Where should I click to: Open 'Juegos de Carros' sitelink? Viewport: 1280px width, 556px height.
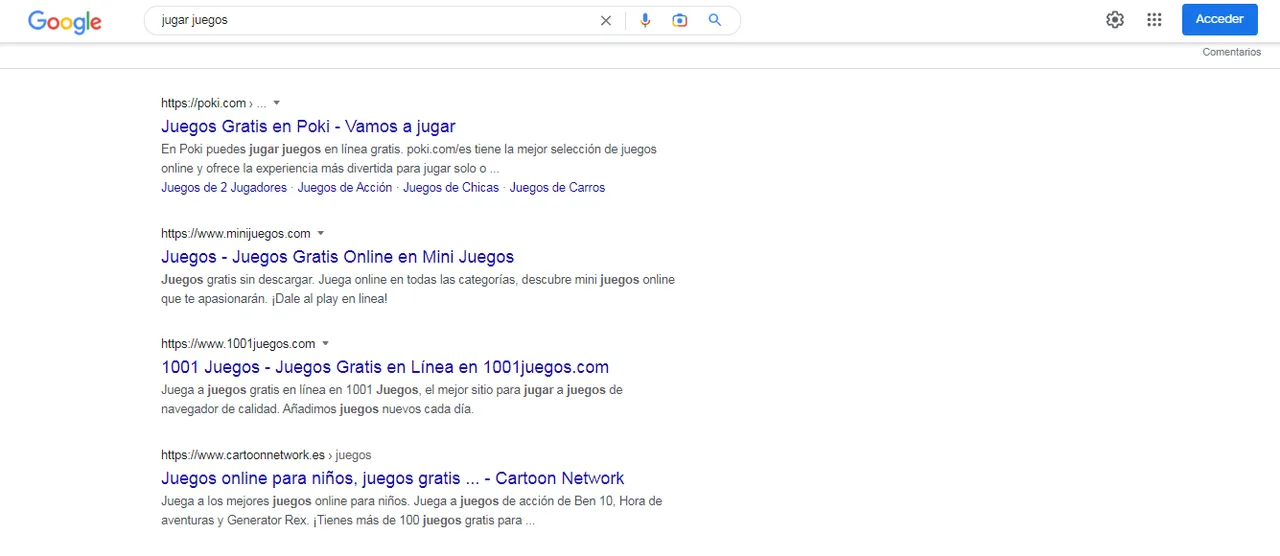[557, 187]
